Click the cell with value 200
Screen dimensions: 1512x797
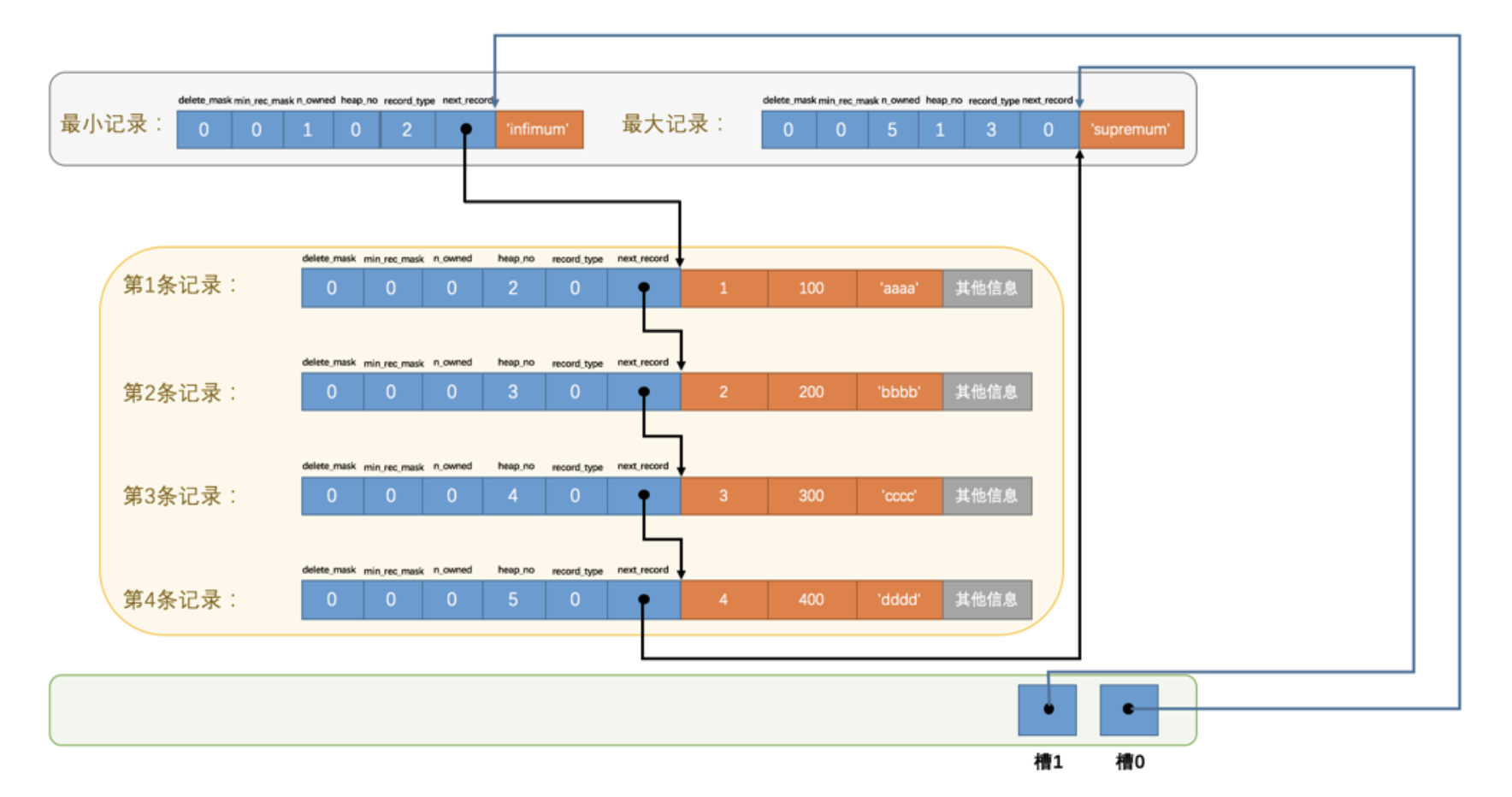(811, 392)
